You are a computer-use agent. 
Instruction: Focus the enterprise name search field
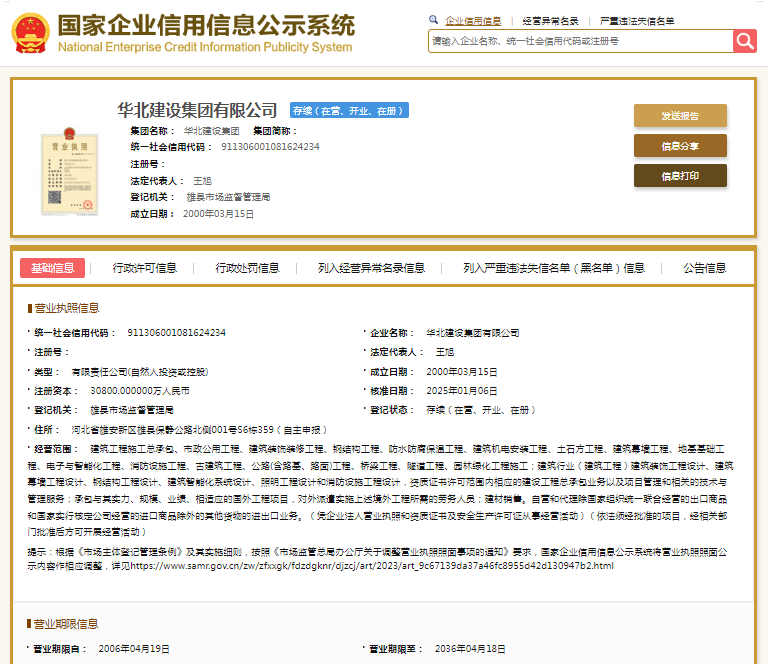(580, 41)
